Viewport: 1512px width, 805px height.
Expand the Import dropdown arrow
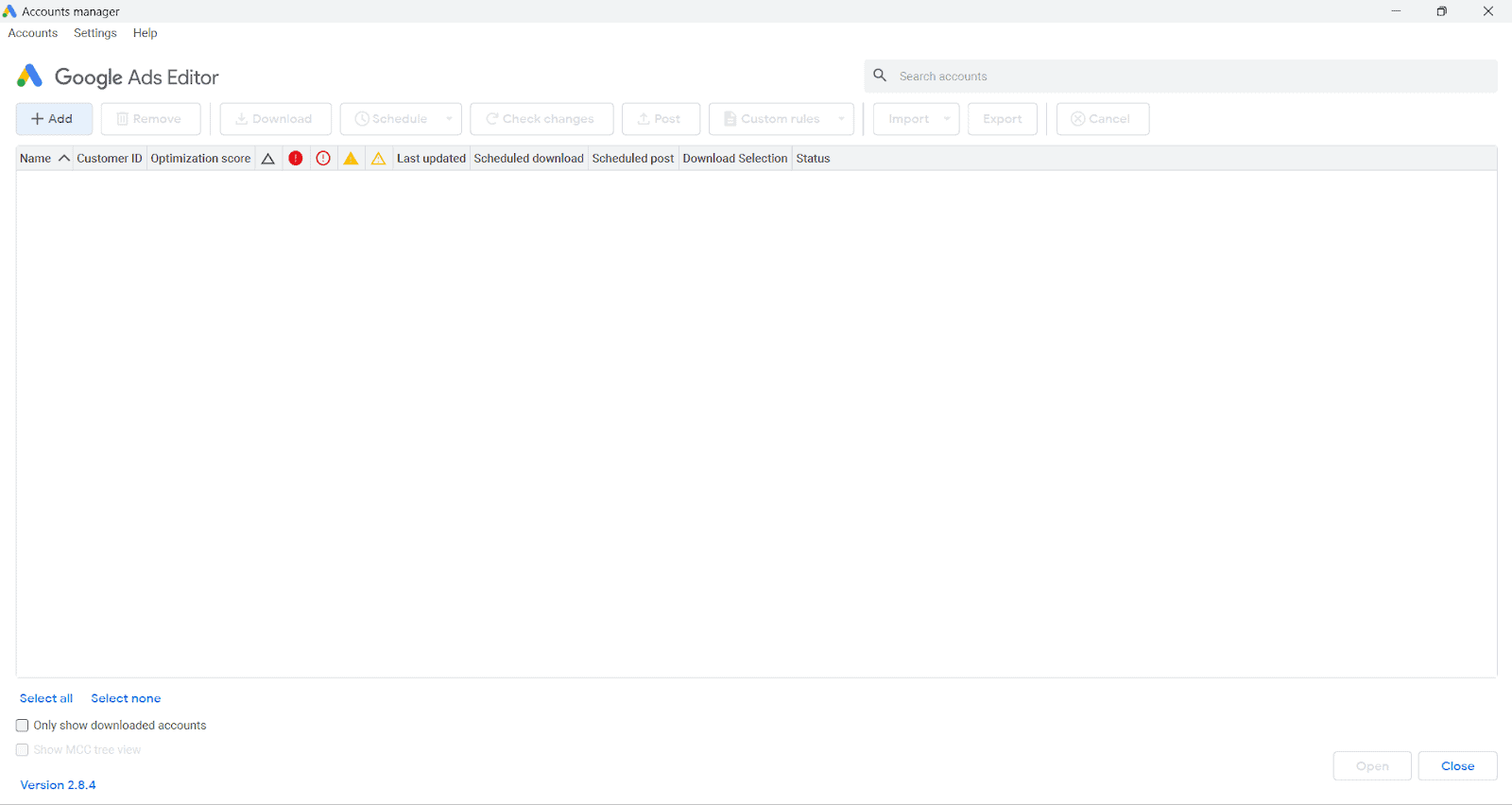tap(947, 119)
